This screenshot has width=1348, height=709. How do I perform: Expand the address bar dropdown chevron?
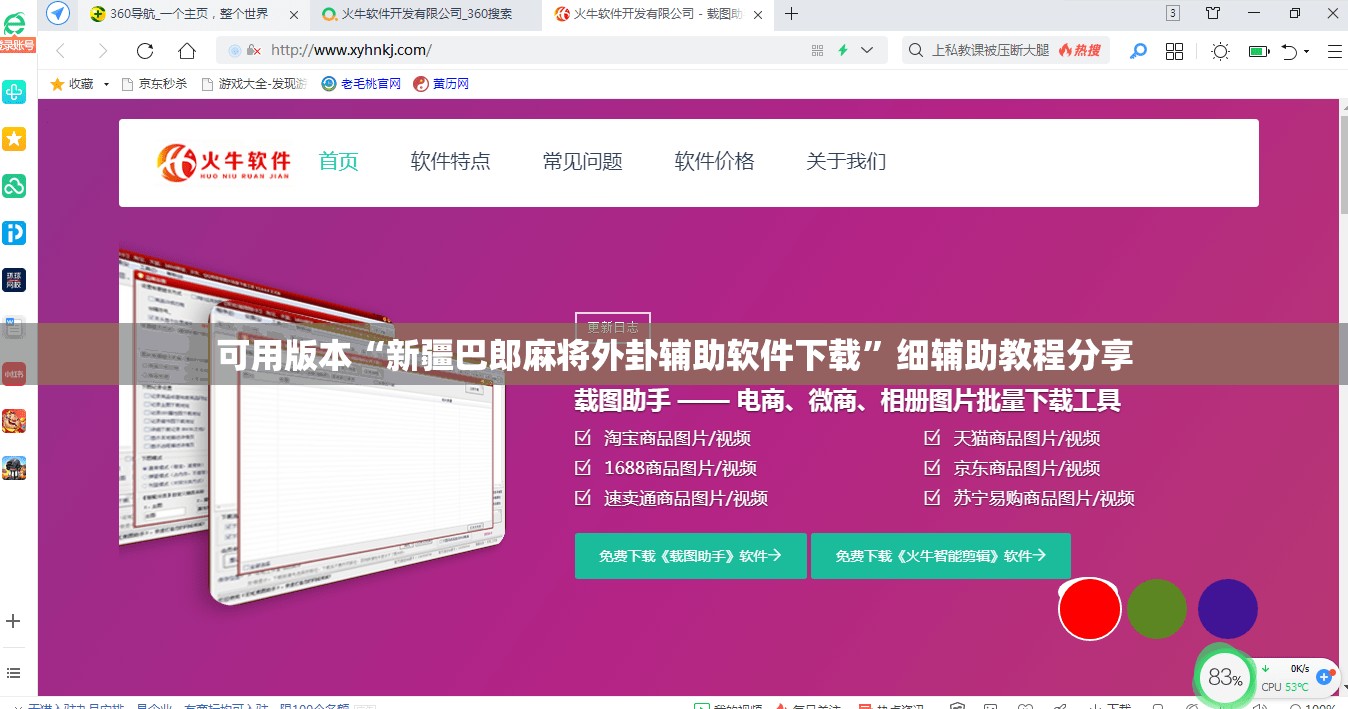point(867,50)
